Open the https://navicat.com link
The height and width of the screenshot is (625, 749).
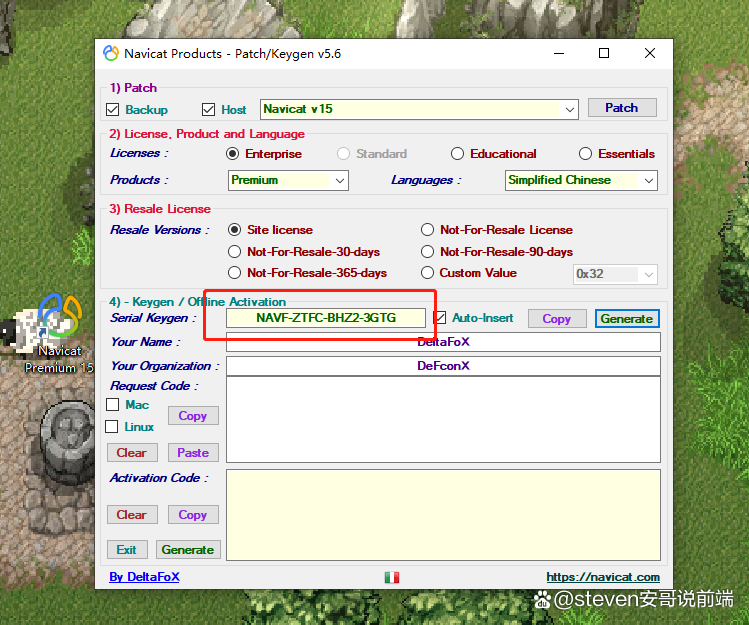click(x=602, y=577)
